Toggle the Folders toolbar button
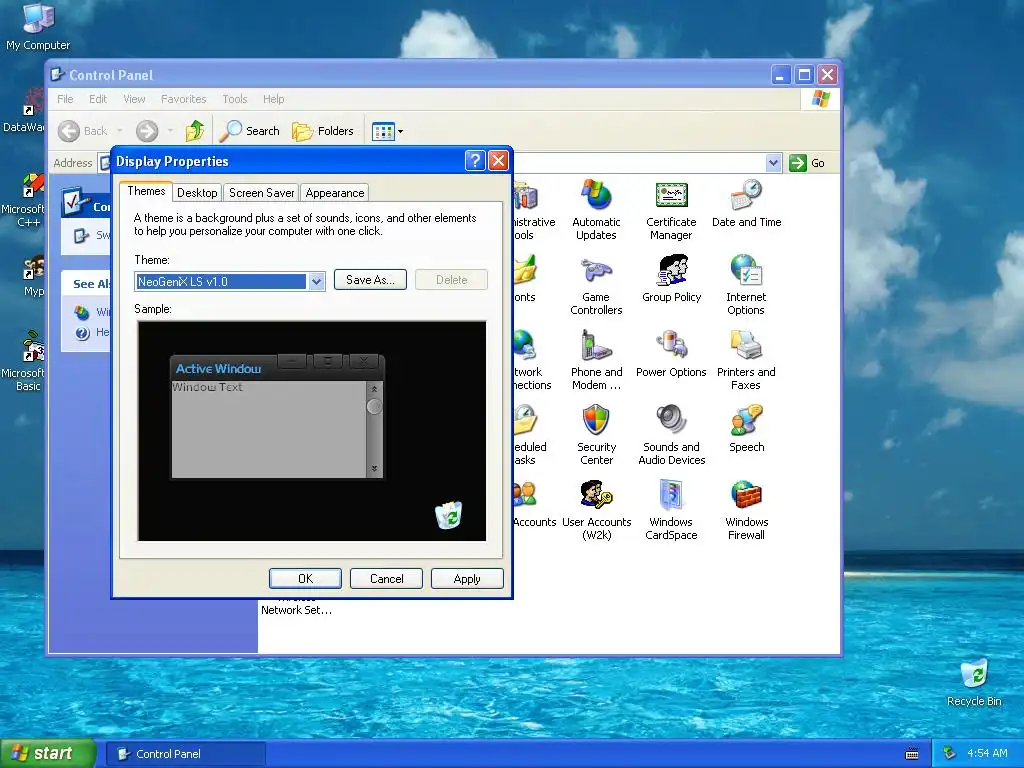The width and height of the screenshot is (1024, 768). [323, 131]
